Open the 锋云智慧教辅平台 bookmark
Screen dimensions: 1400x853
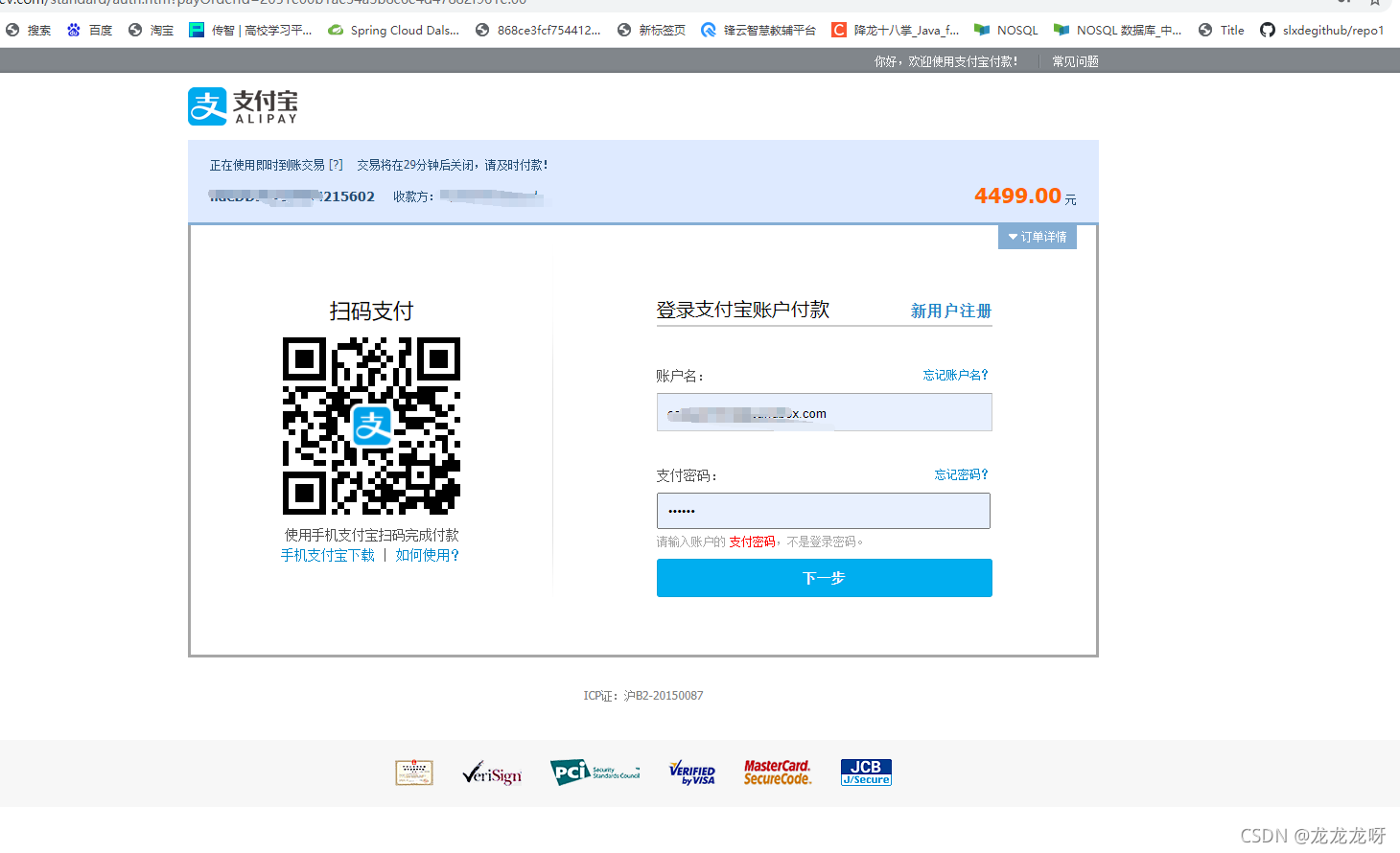[758, 31]
